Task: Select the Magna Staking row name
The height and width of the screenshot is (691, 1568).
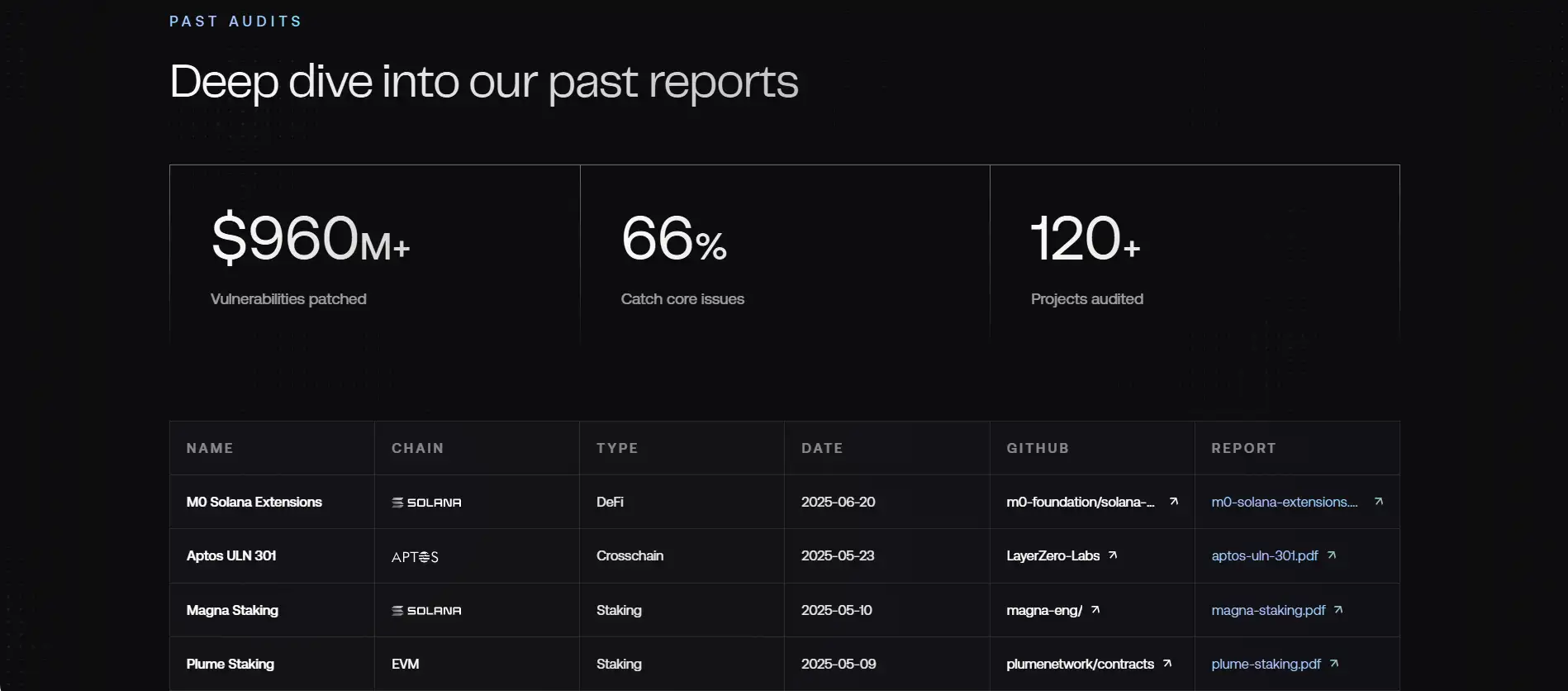Action: pos(232,610)
